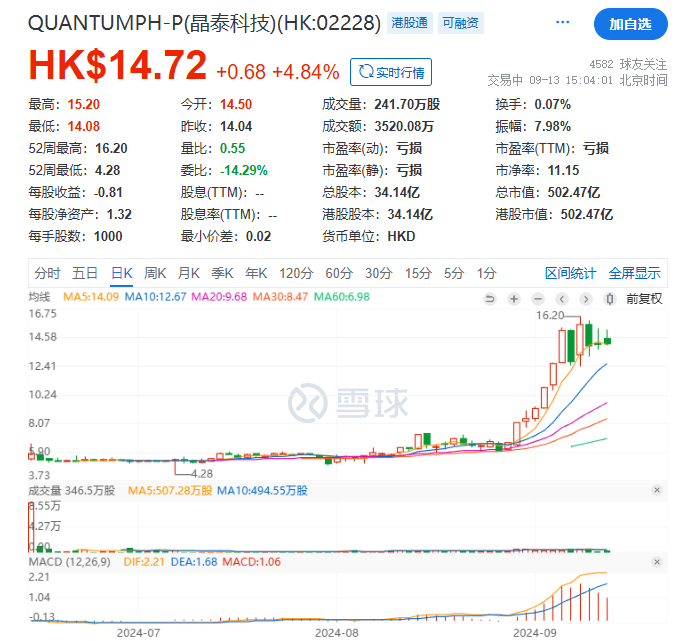Select the 月K chart tab
The width and height of the screenshot is (691, 641).
(189, 273)
